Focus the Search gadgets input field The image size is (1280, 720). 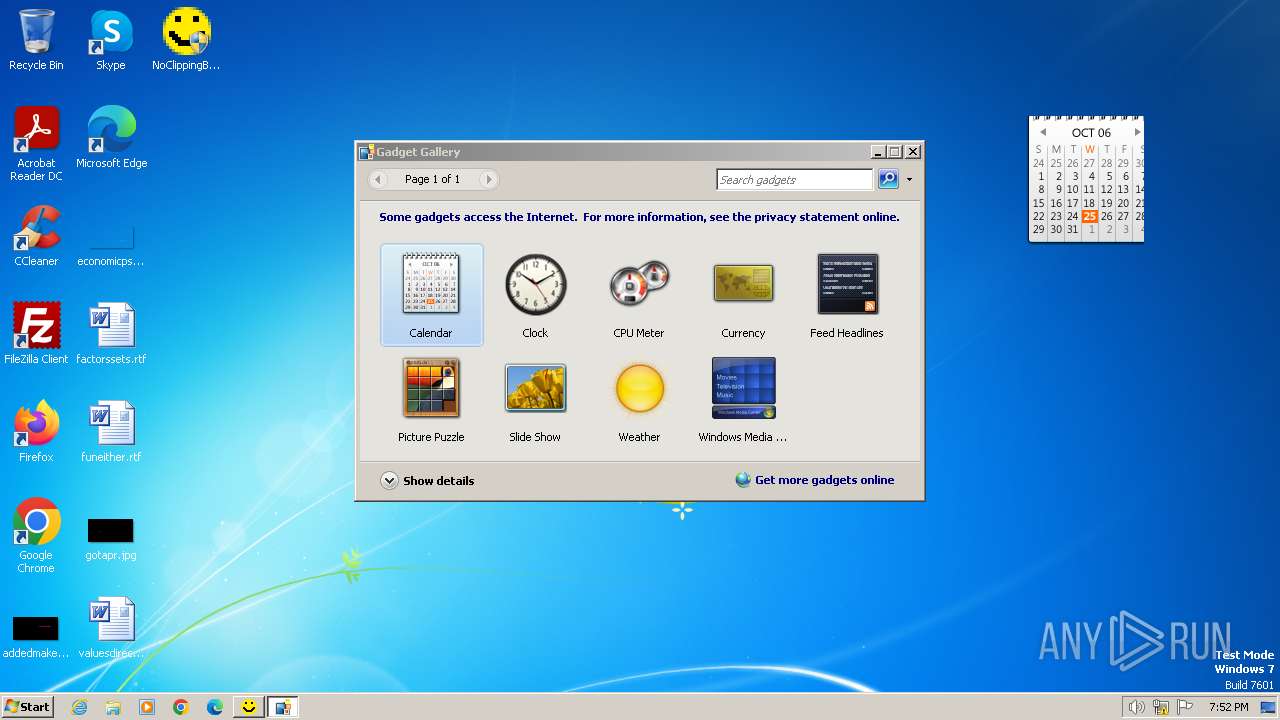pyautogui.click(x=795, y=179)
